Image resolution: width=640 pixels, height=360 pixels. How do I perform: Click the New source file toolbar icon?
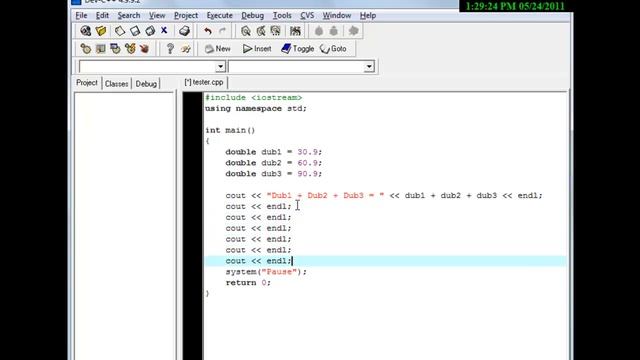(x=86, y=31)
